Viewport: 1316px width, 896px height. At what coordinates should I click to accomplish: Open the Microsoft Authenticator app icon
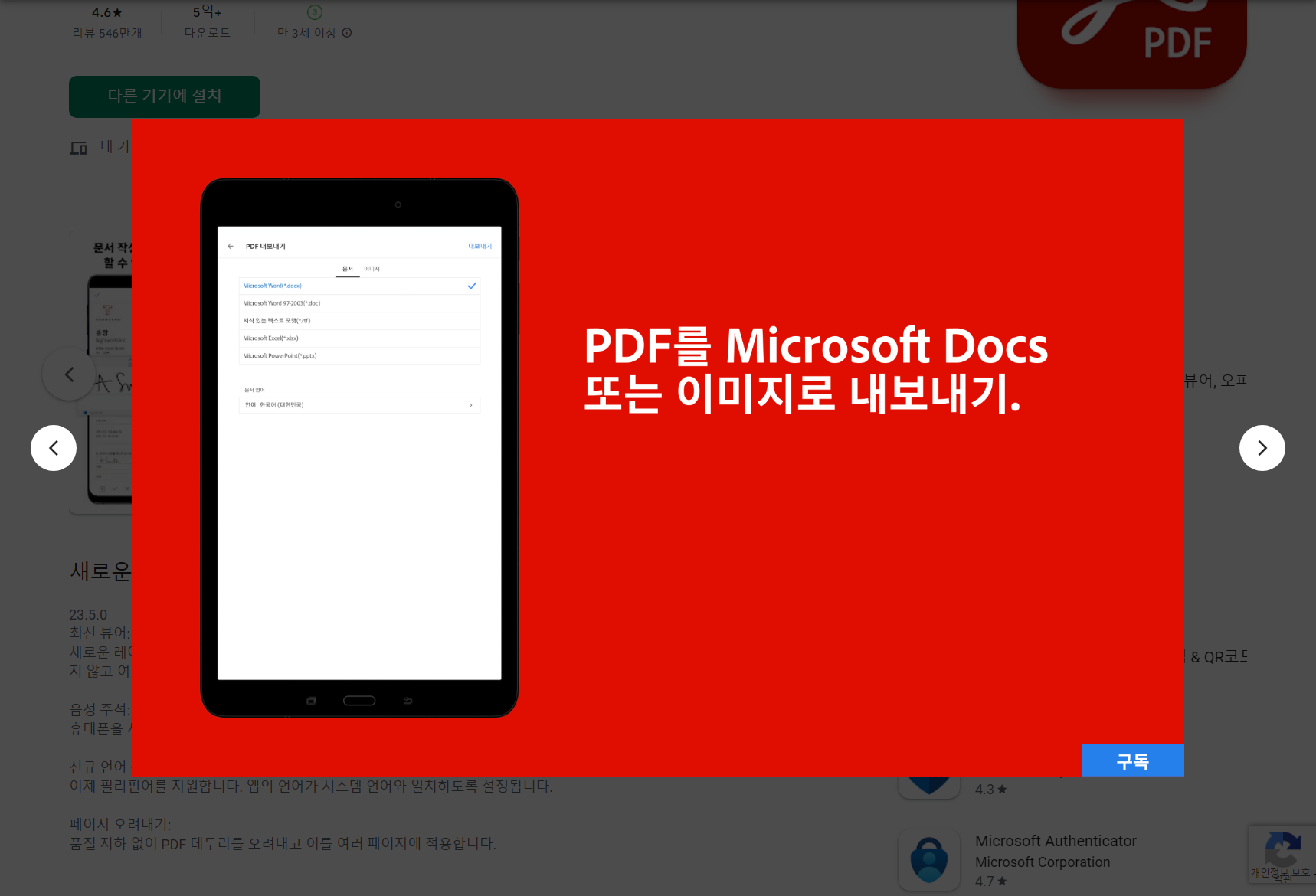tap(929, 860)
